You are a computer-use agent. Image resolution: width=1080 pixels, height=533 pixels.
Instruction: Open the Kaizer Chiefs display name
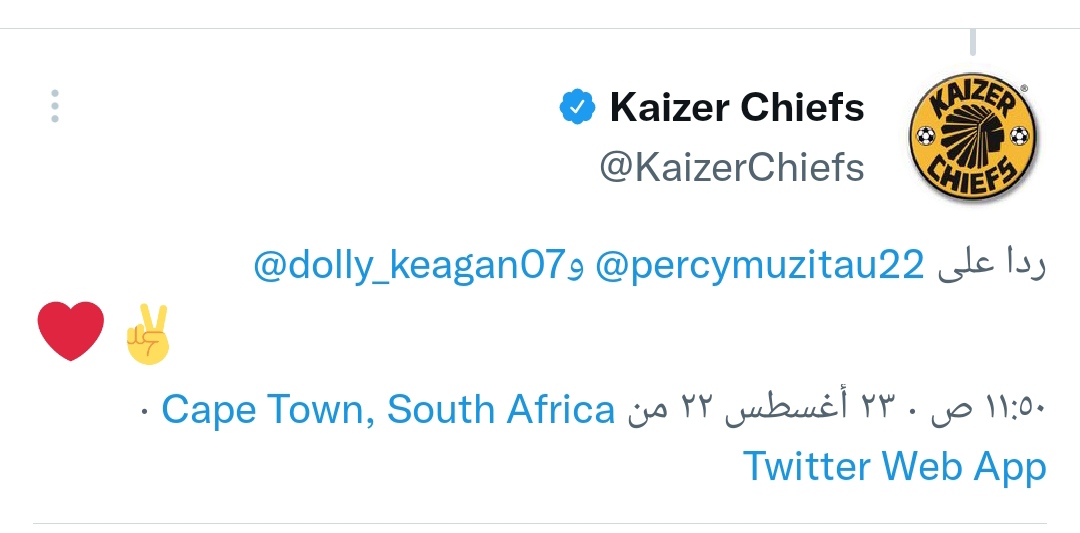pyautogui.click(x=737, y=107)
